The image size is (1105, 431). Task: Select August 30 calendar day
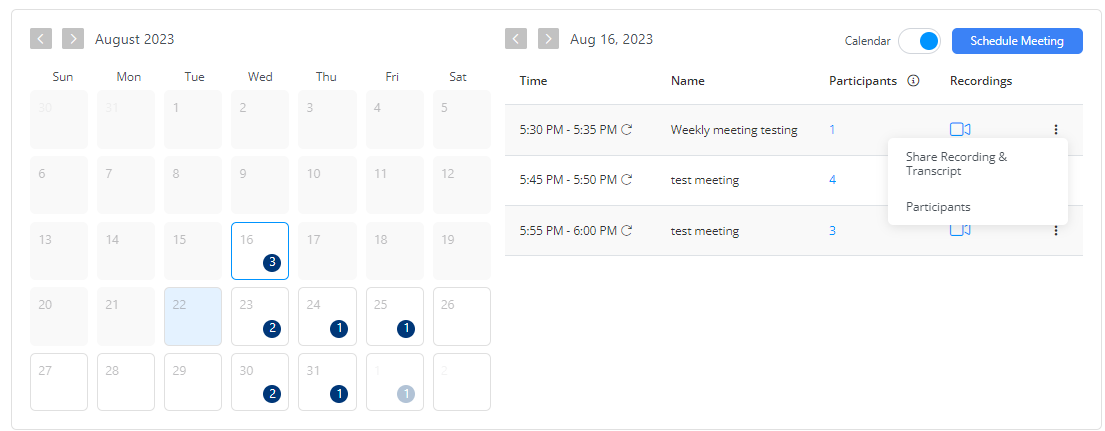point(260,381)
